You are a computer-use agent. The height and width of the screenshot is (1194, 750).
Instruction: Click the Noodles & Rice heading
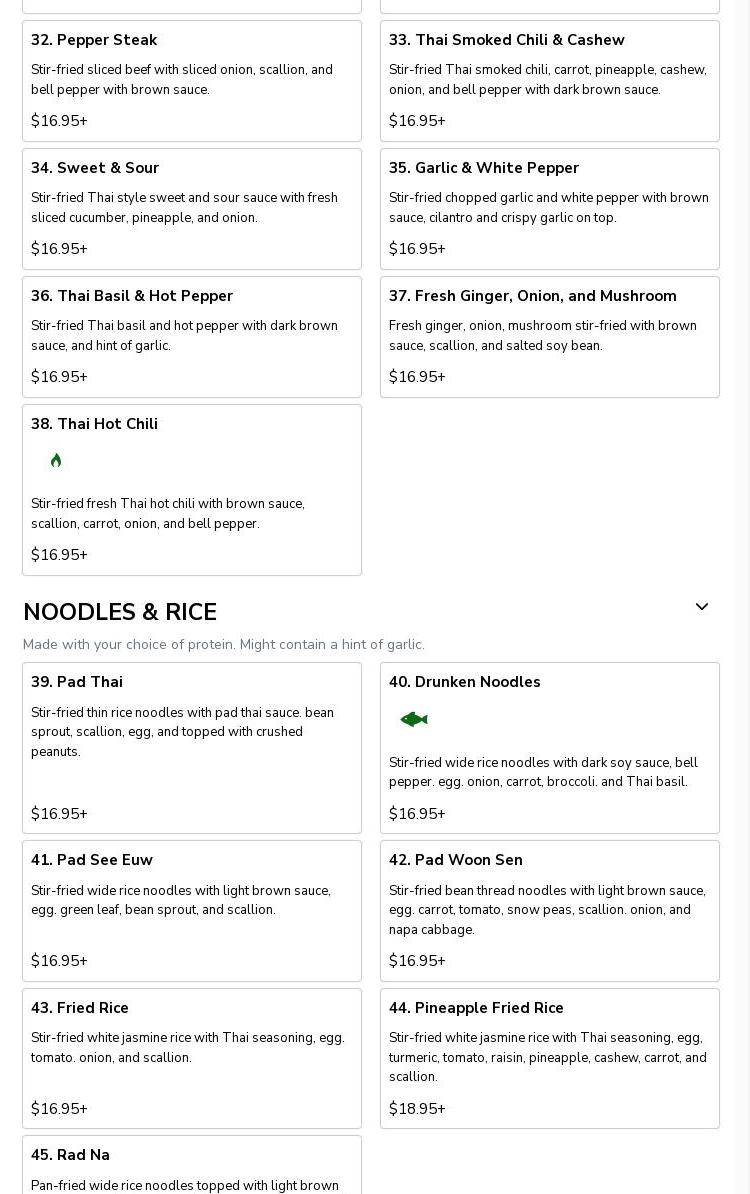coord(120,612)
